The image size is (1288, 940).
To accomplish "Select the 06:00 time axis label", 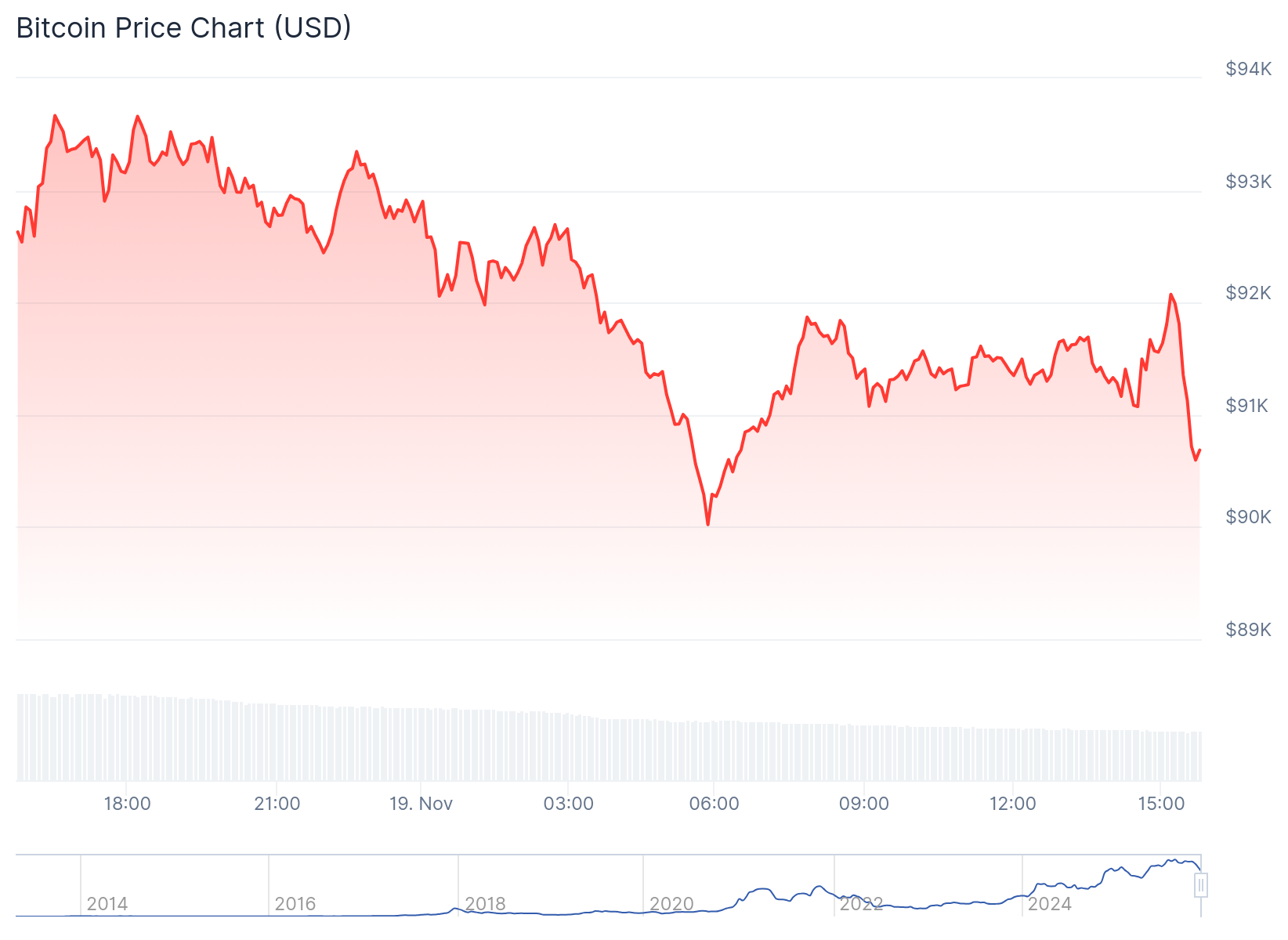I will pos(714,804).
